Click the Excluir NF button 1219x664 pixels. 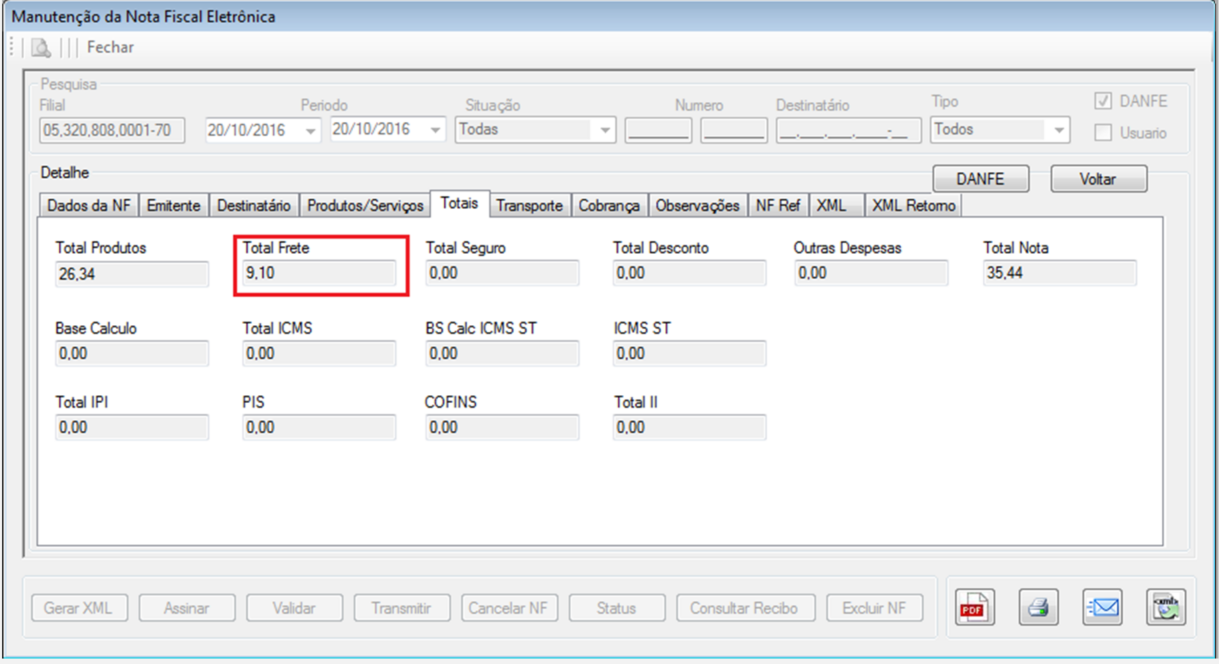click(875, 608)
